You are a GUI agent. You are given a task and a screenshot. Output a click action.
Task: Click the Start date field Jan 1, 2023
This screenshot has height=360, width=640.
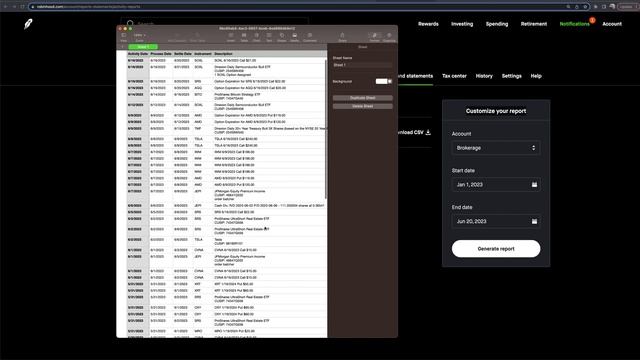[x=496, y=184]
